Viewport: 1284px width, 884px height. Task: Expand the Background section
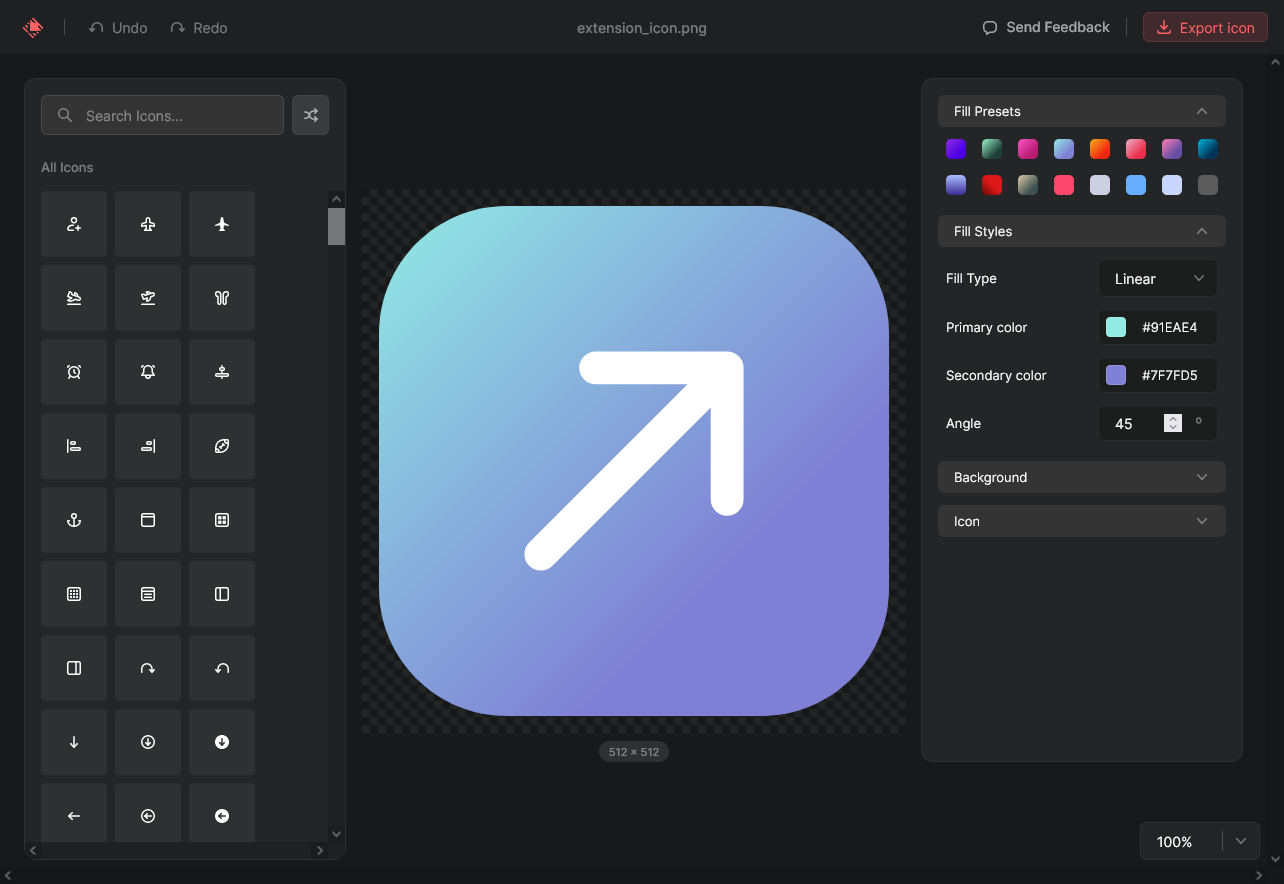pyautogui.click(x=1082, y=477)
